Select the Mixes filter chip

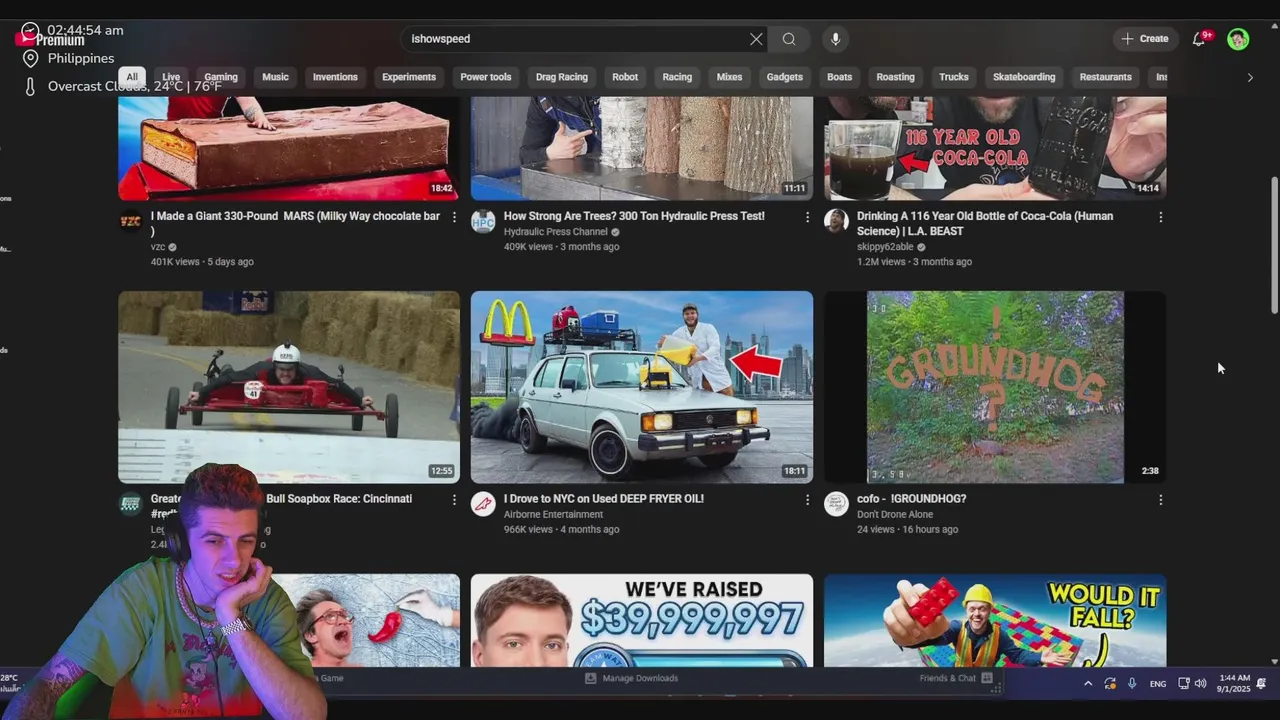[x=730, y=77]
